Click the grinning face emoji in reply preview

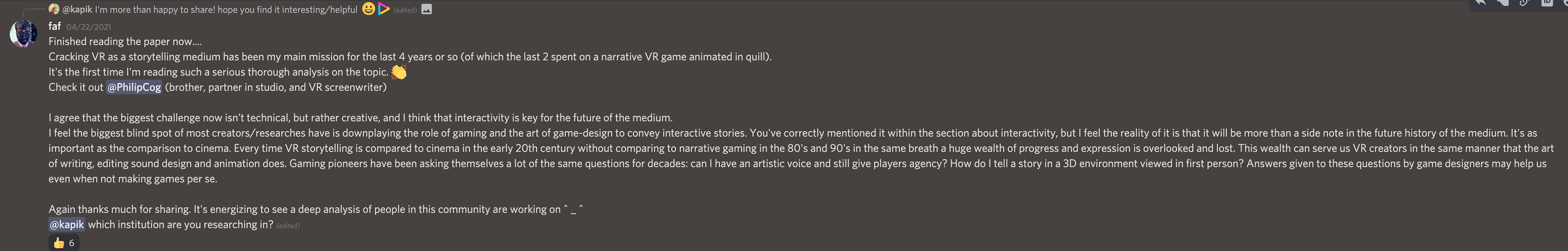pos(368,9)
